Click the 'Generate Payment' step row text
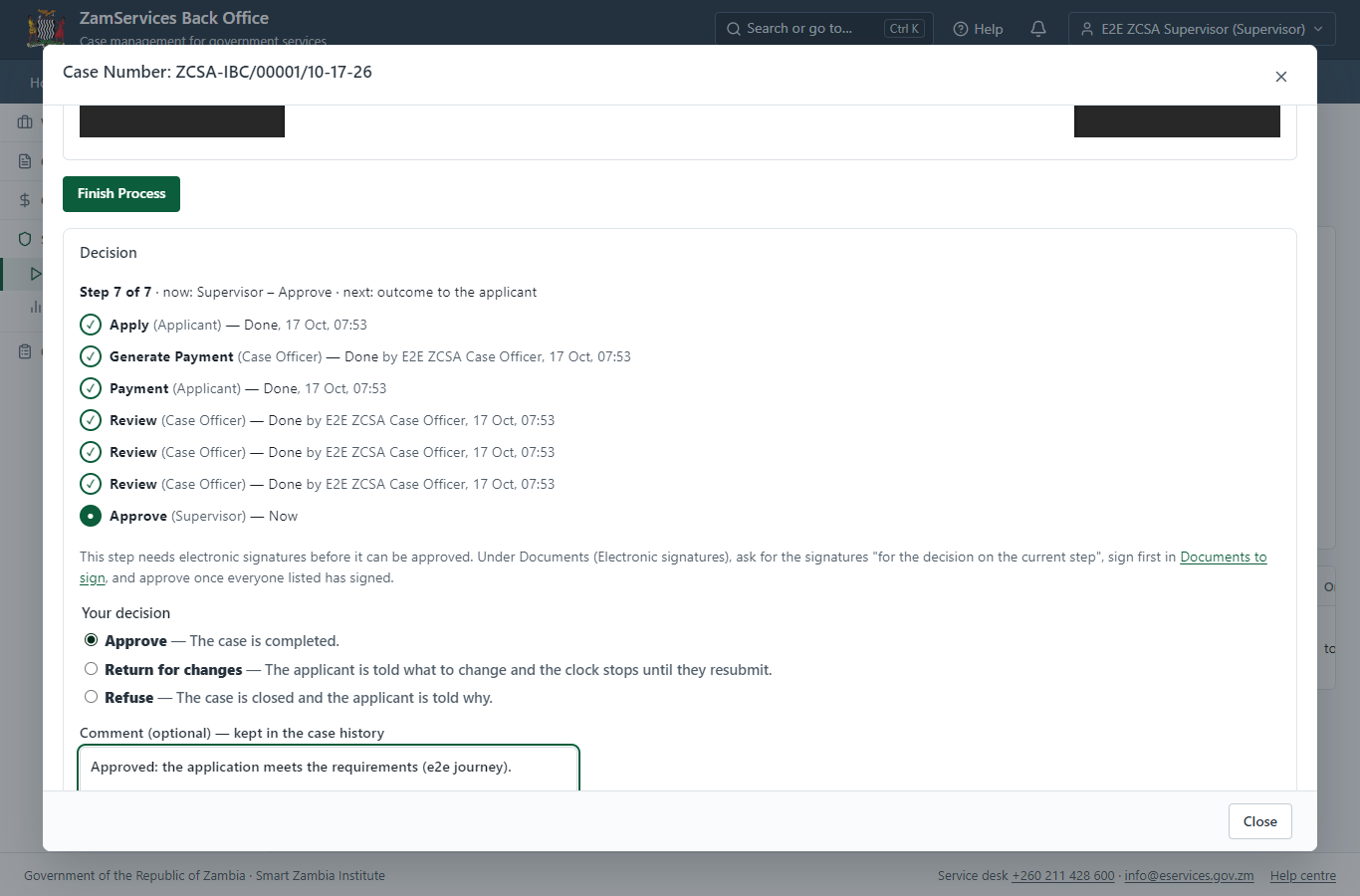The height and width of the screenshot is (896, 1360). pyautogui.click(x=370, y=356)
